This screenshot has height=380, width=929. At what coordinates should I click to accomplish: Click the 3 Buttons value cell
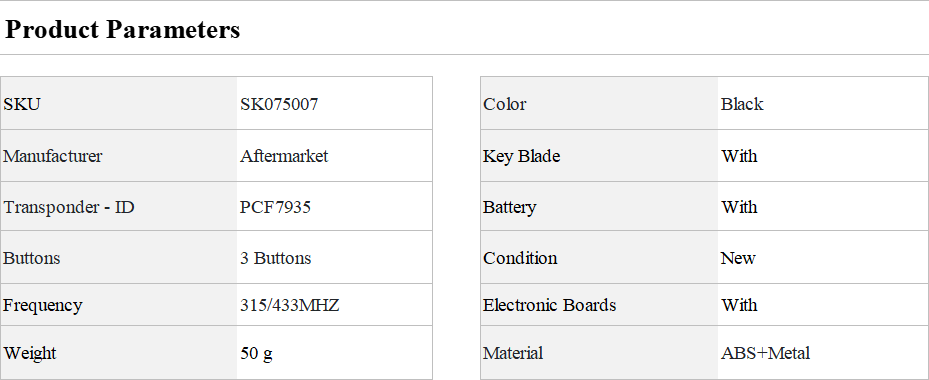point(334,258)
